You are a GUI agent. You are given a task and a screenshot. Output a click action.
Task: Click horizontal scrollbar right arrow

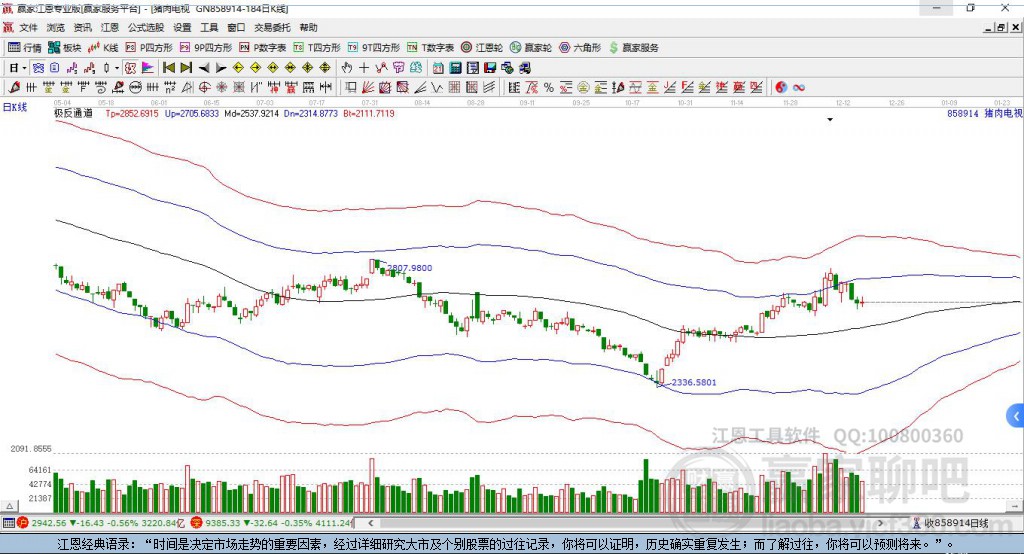pos(880,523)
